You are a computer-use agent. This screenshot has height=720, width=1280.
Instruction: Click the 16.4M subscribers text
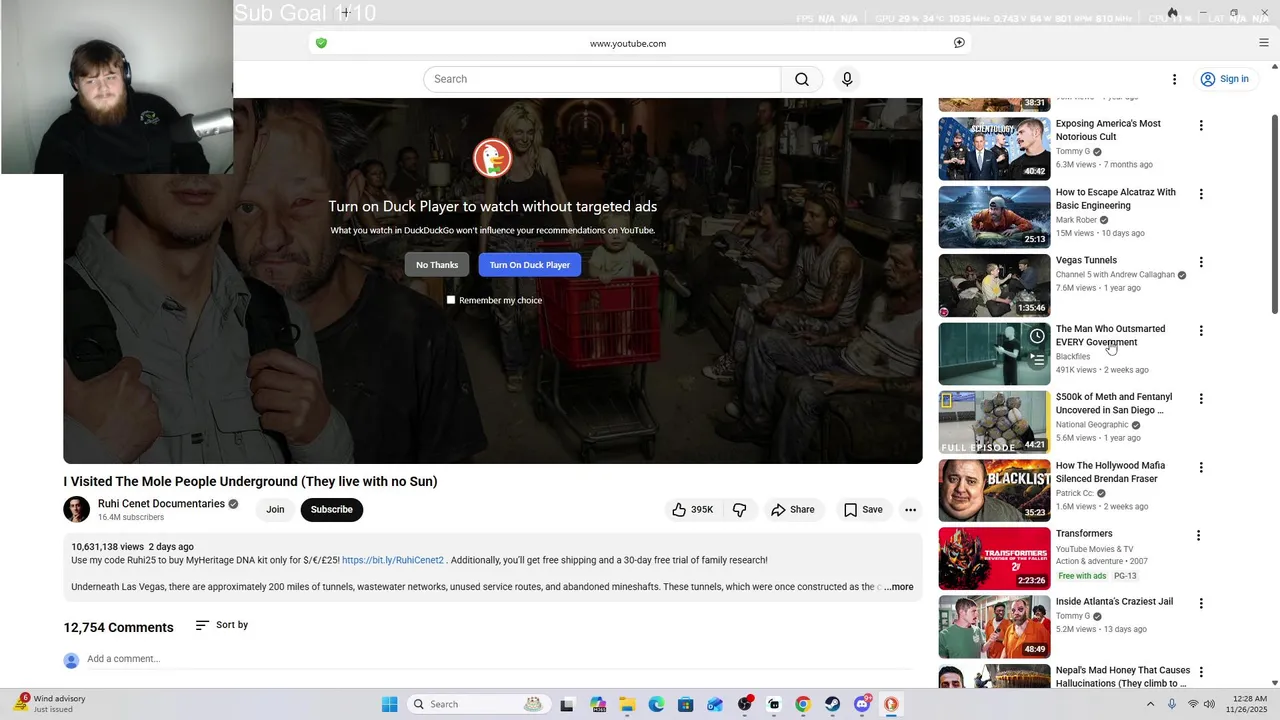point(131,518)
